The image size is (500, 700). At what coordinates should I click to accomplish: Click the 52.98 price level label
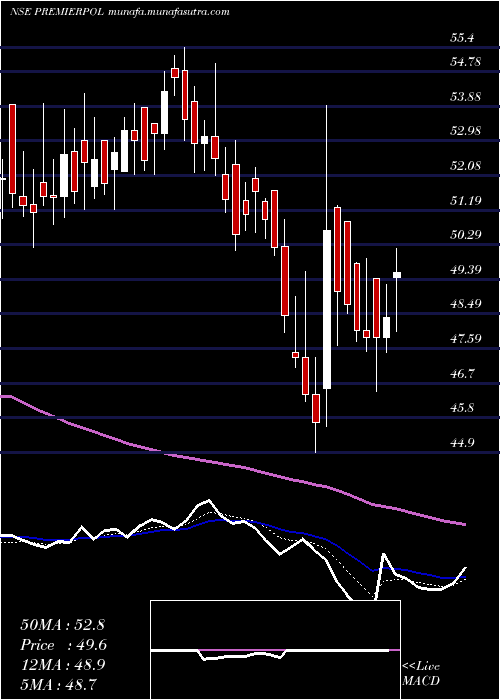[x=466, y=131]
